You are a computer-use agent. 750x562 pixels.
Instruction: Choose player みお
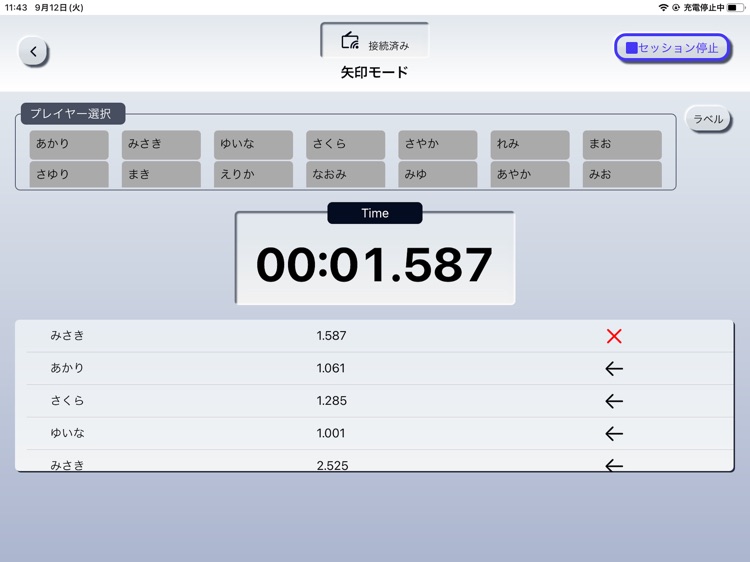pyautogui.click(x=622, y=174)
